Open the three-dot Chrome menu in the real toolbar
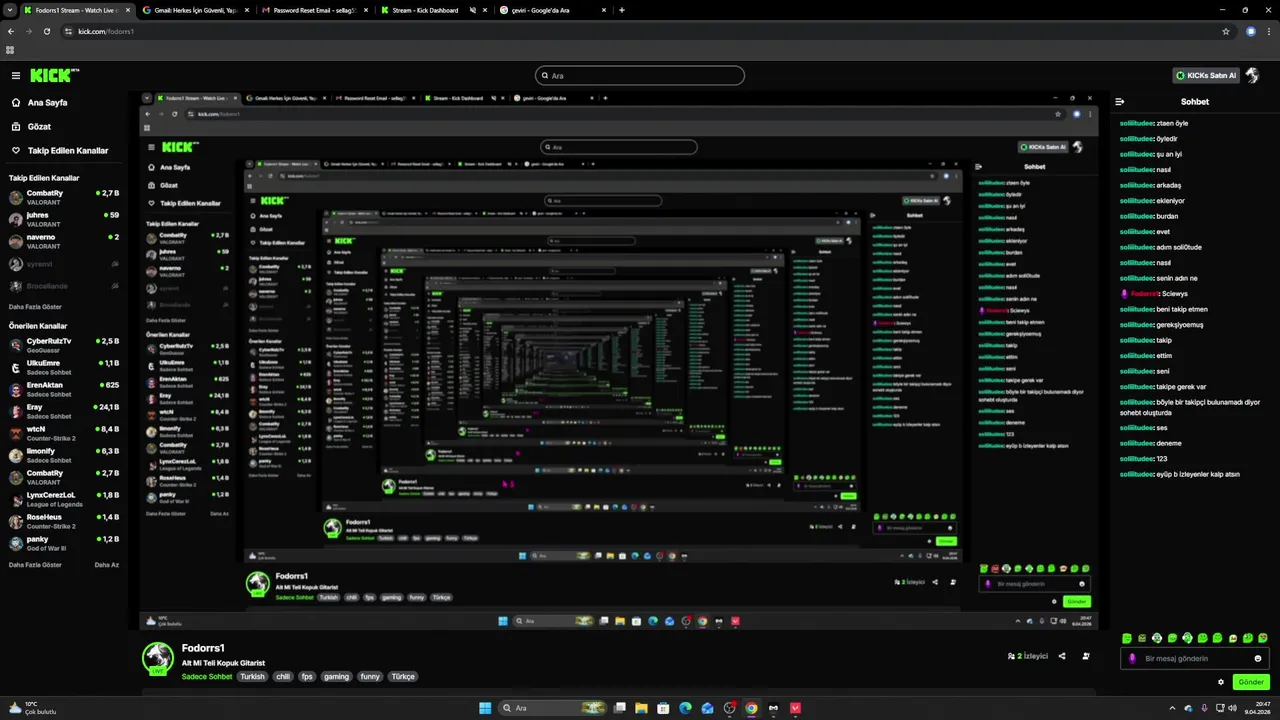This screenshot has width=1280, height=720. click(x=1269, y=31)
